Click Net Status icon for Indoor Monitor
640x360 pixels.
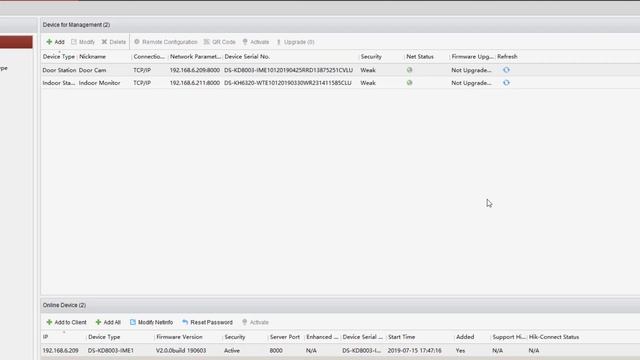pyautogui.click(x=409, y=83)
